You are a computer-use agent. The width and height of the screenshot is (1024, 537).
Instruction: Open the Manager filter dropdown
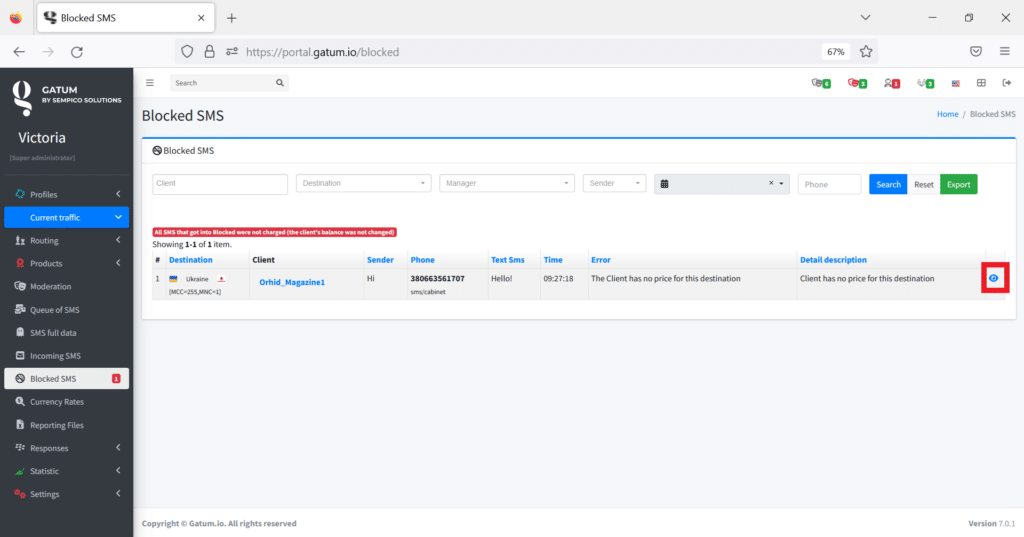click(507, 184)
